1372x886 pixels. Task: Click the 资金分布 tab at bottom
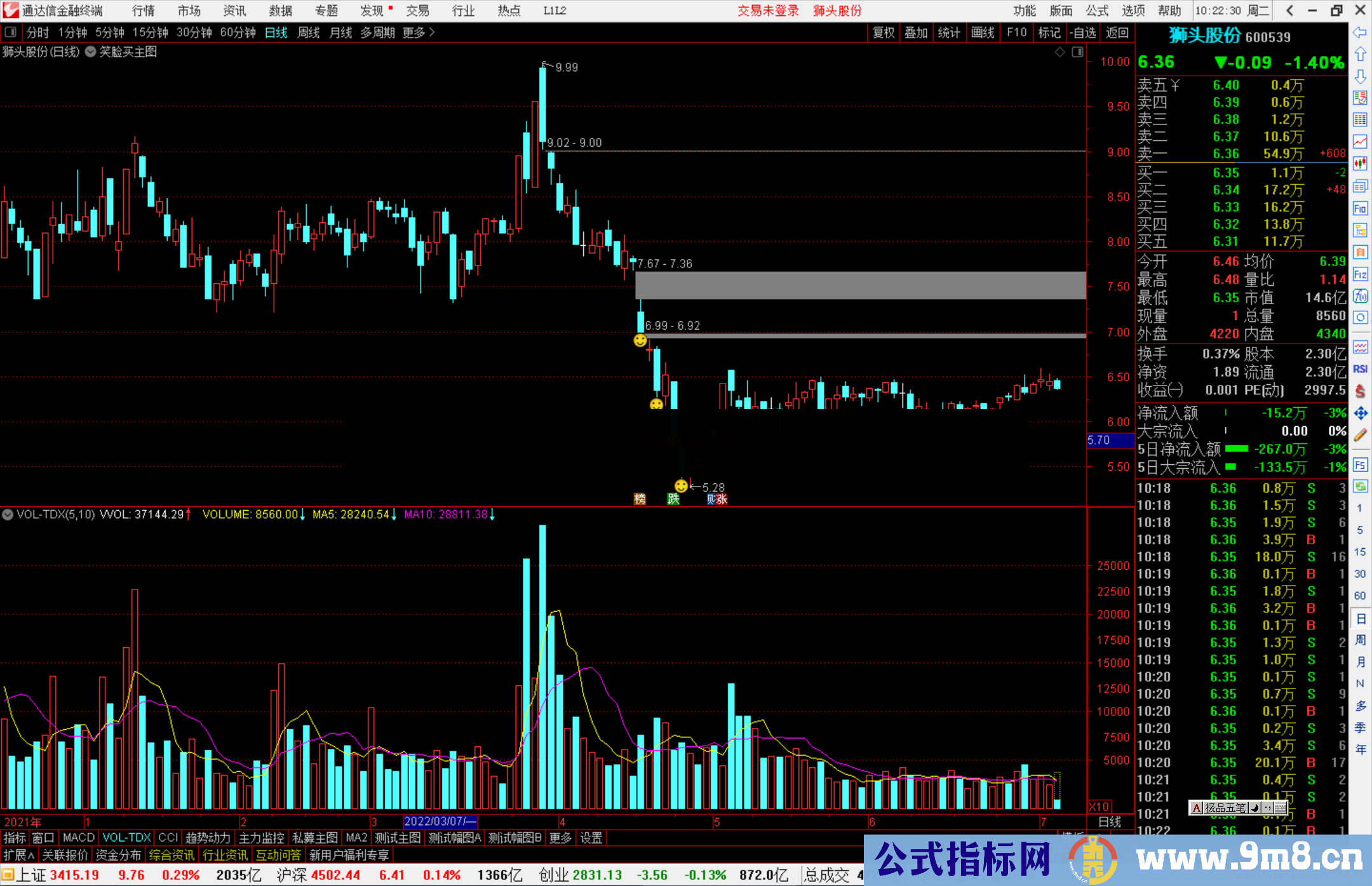(x=118, y=855)
